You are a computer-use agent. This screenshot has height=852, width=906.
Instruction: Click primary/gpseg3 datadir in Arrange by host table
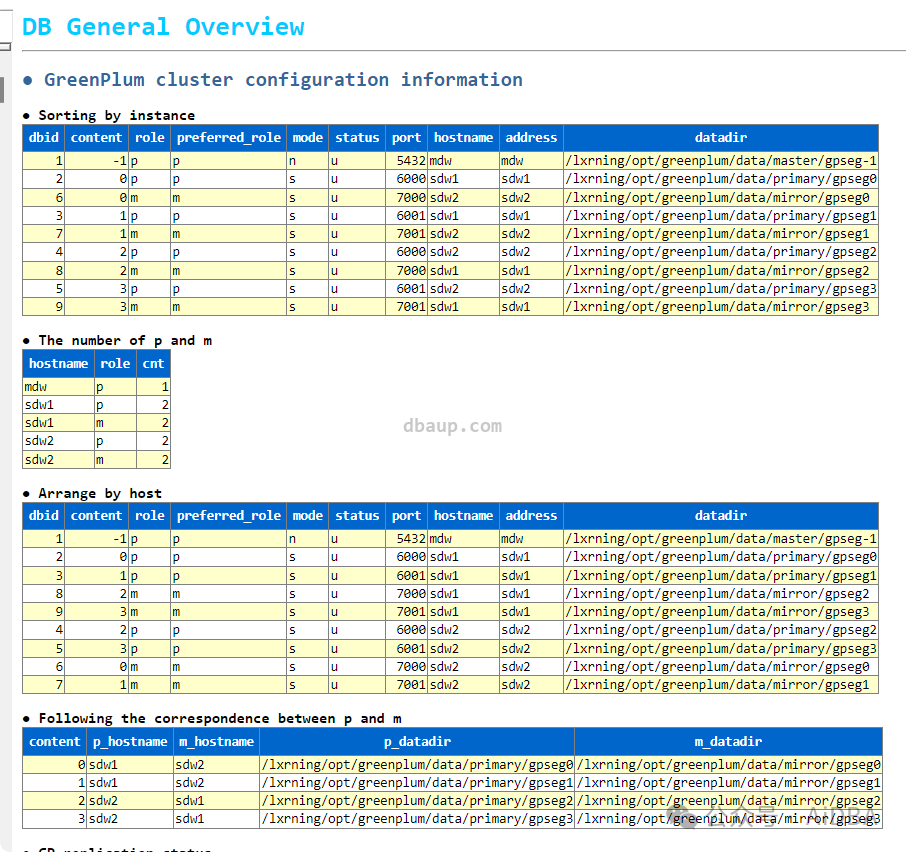tap(721, 649)
